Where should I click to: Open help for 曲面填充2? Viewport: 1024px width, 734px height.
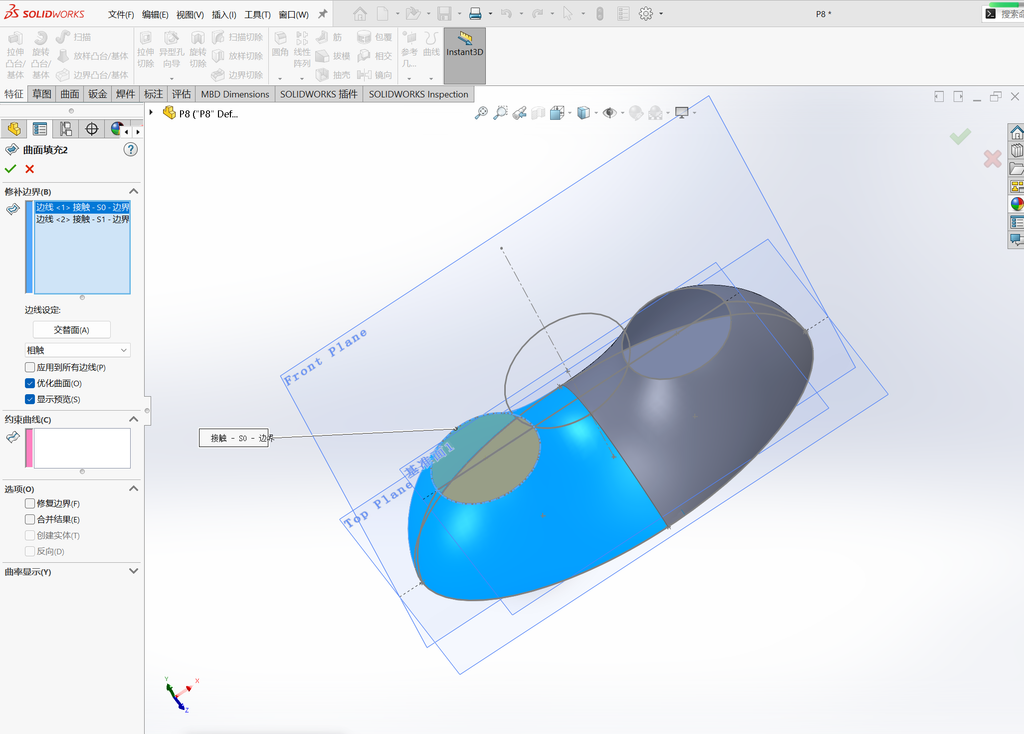click(131, 150)
